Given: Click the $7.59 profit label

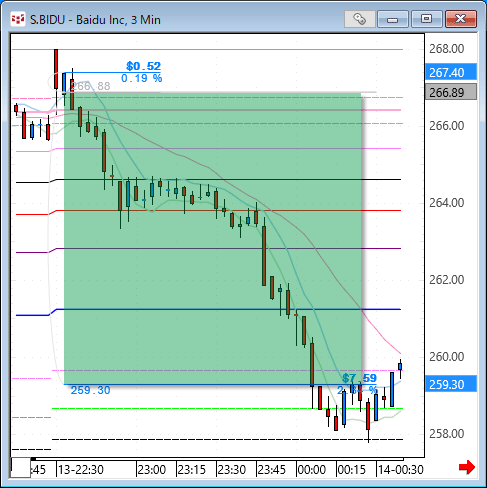Looking at the screenshot, I should [359, 378].
